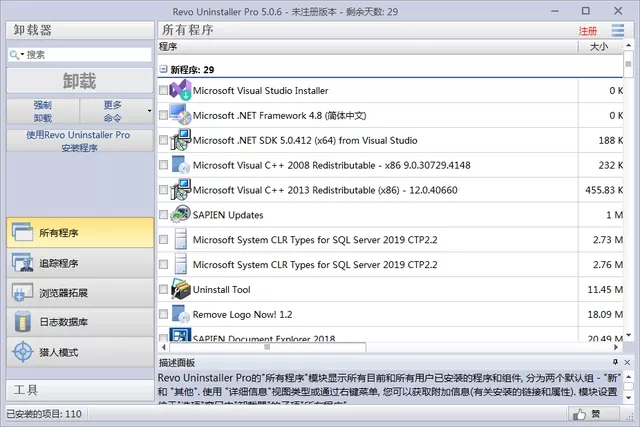
Task: Collapse the 卸载器 panel header
Action: pyautogui.click(x=80, y=30)
